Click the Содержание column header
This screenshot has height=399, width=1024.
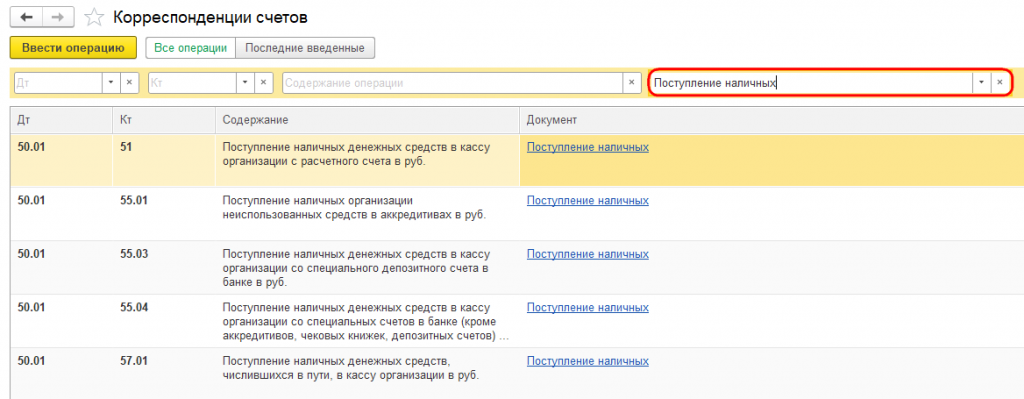[368, 121]
